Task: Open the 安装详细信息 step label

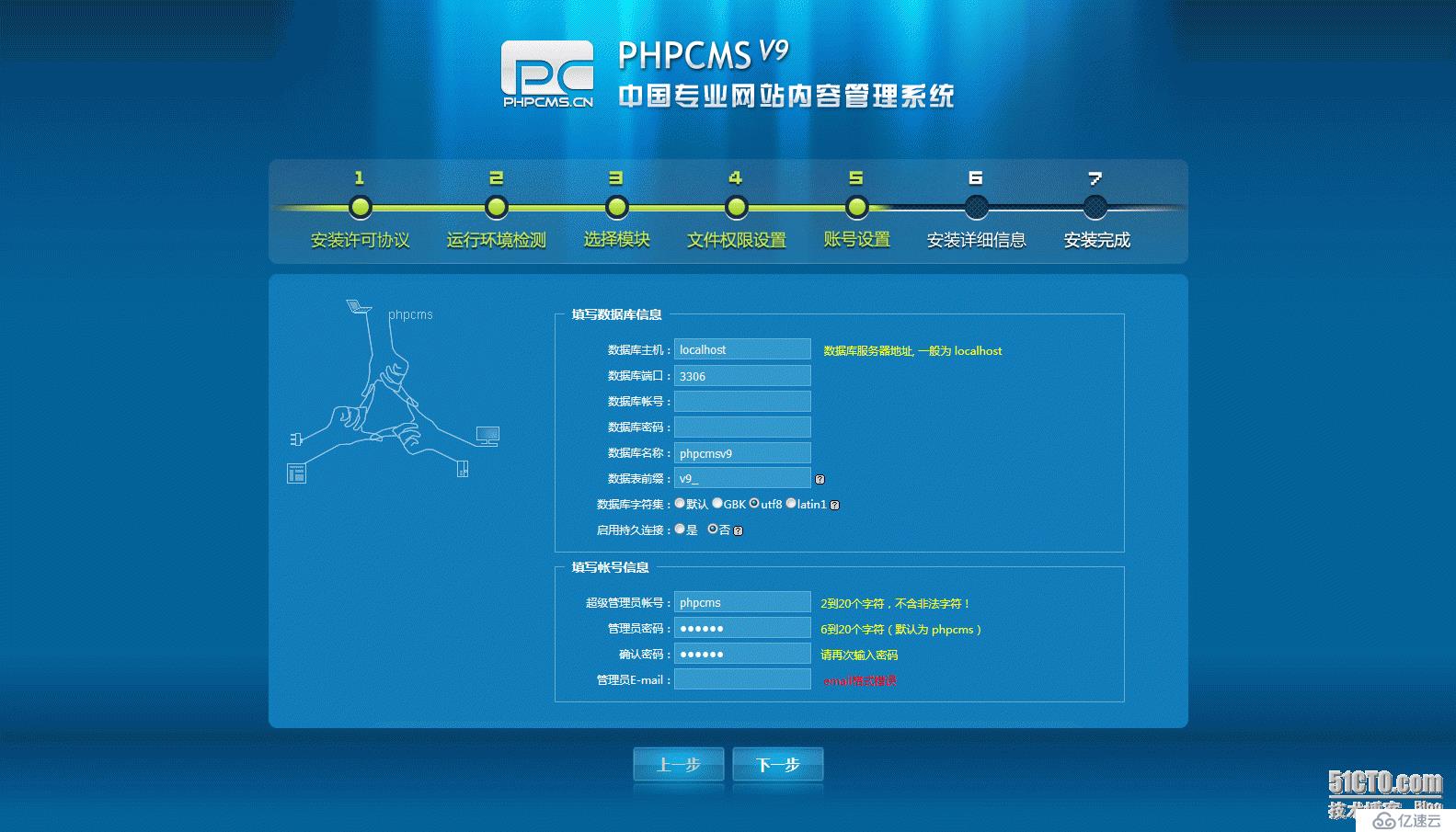Action: point(977,240)
